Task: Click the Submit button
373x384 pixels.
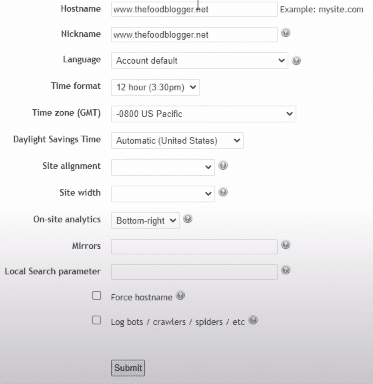Action: [x=128, y=368]
